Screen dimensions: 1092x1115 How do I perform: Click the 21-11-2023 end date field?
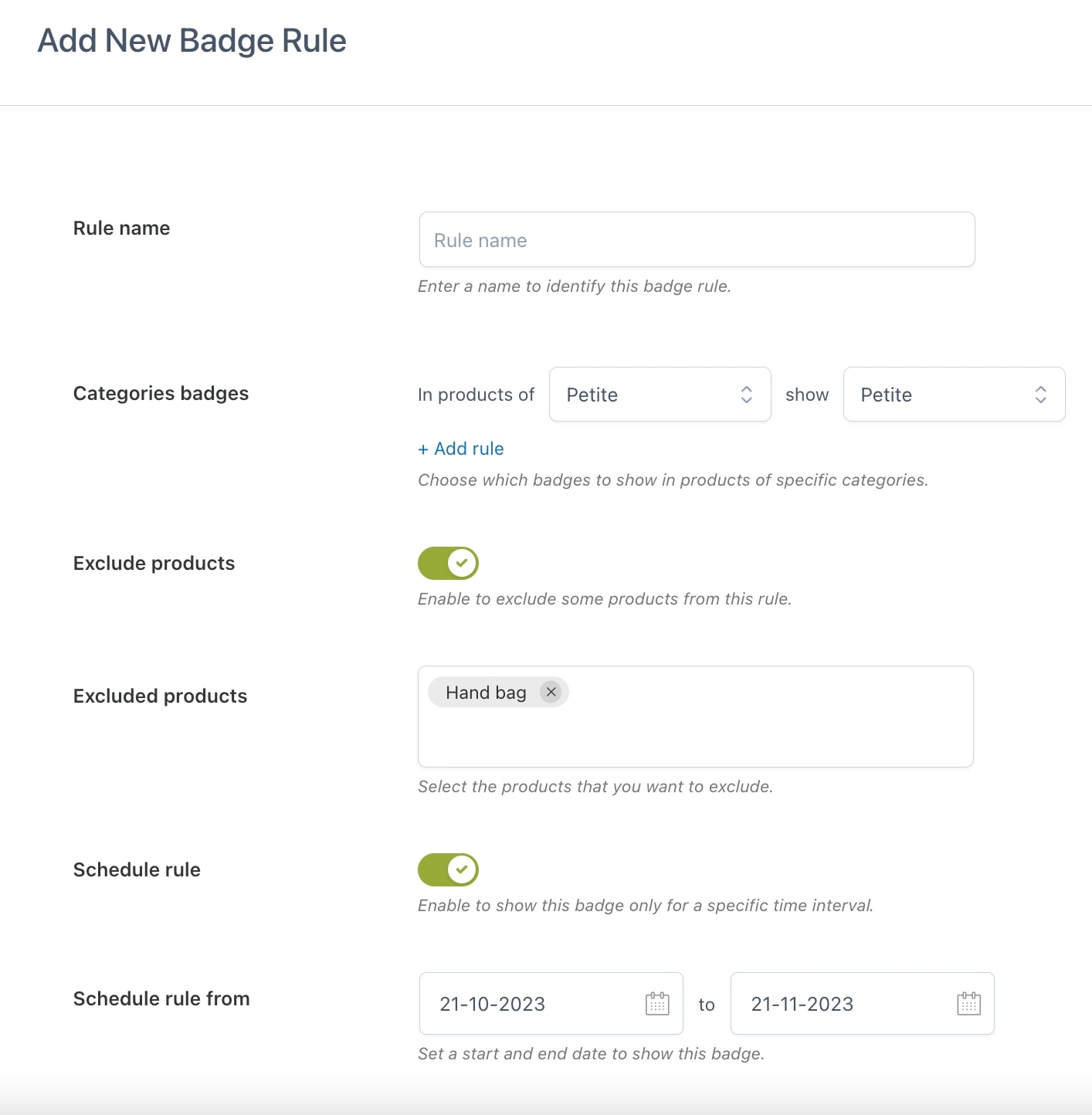pos(863,1004)
